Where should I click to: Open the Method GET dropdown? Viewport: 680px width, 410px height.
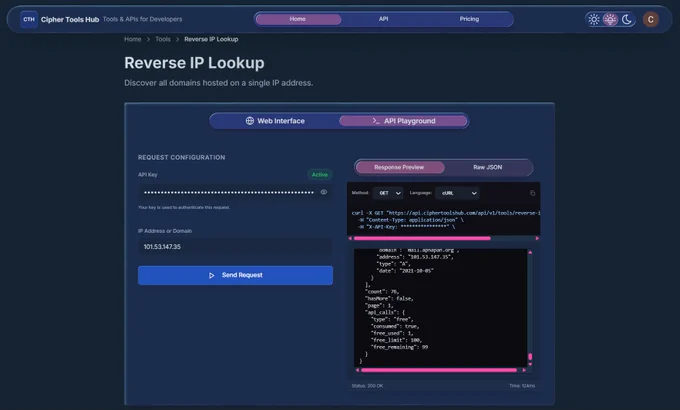[389, 193]
